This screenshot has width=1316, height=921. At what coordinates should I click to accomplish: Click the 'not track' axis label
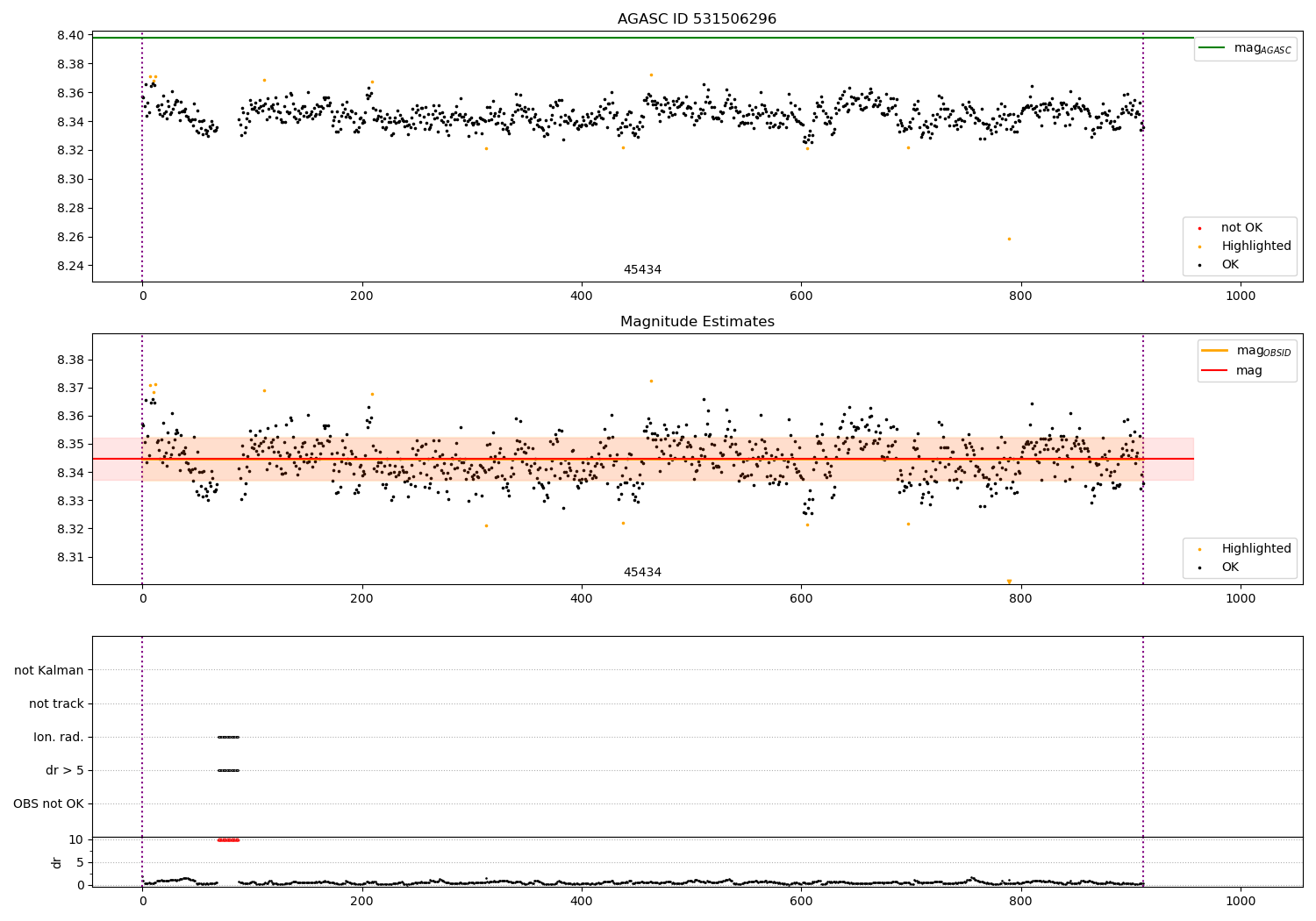coord(56,704)
